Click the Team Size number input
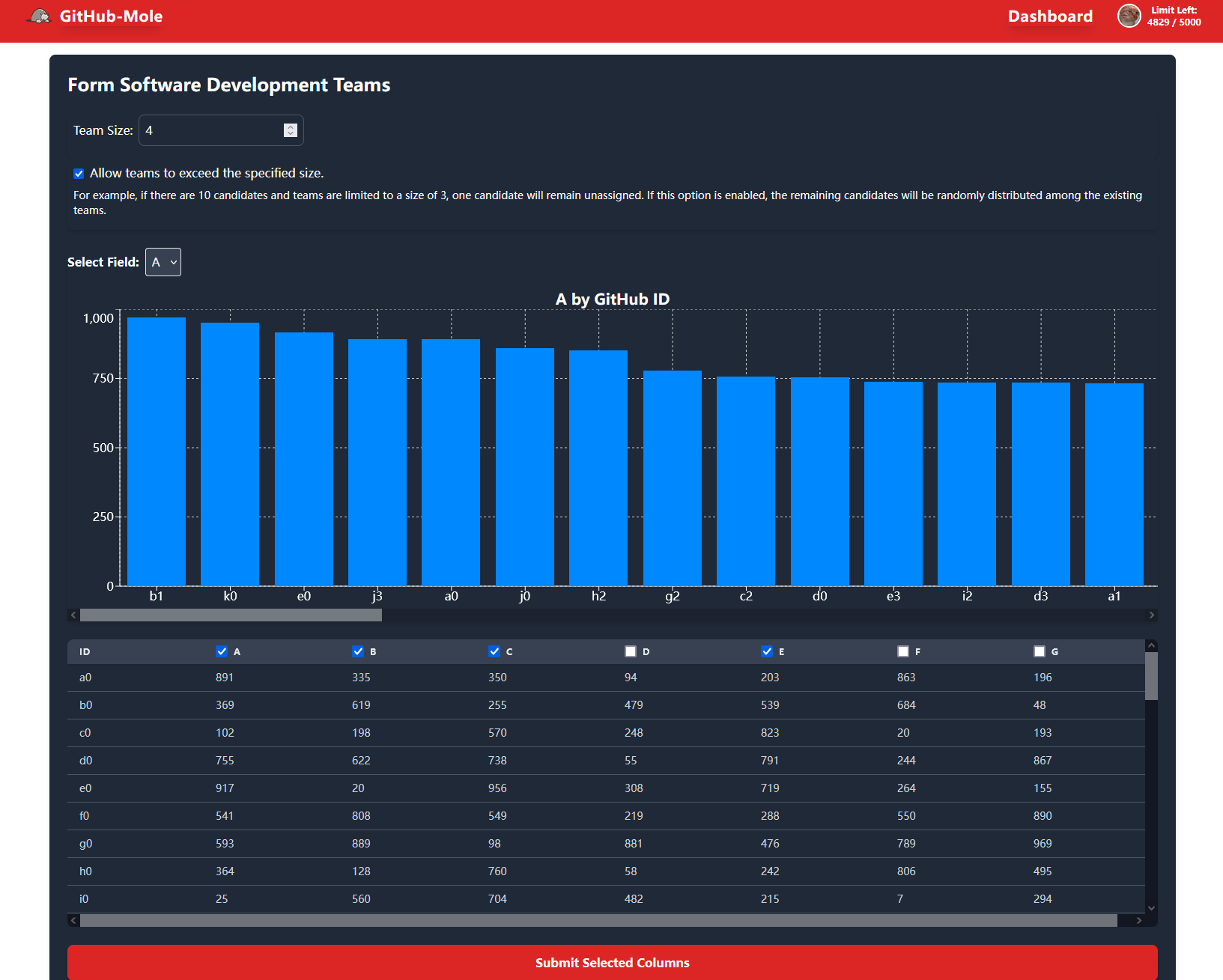The height and width of the screenshot is (980, 1223). (x=210, y=130)
